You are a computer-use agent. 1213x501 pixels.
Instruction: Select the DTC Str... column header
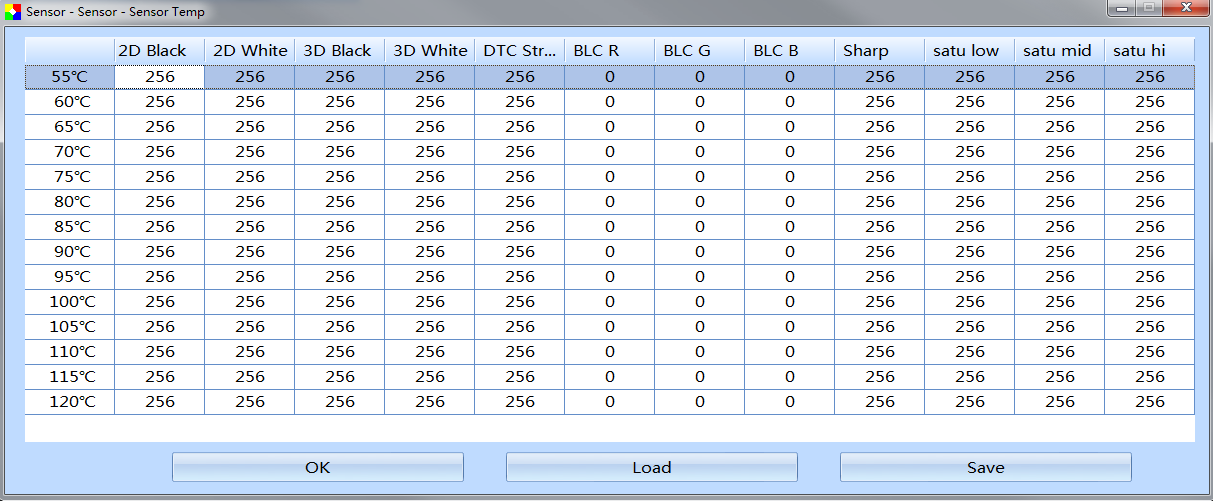[x=520, y=51]
